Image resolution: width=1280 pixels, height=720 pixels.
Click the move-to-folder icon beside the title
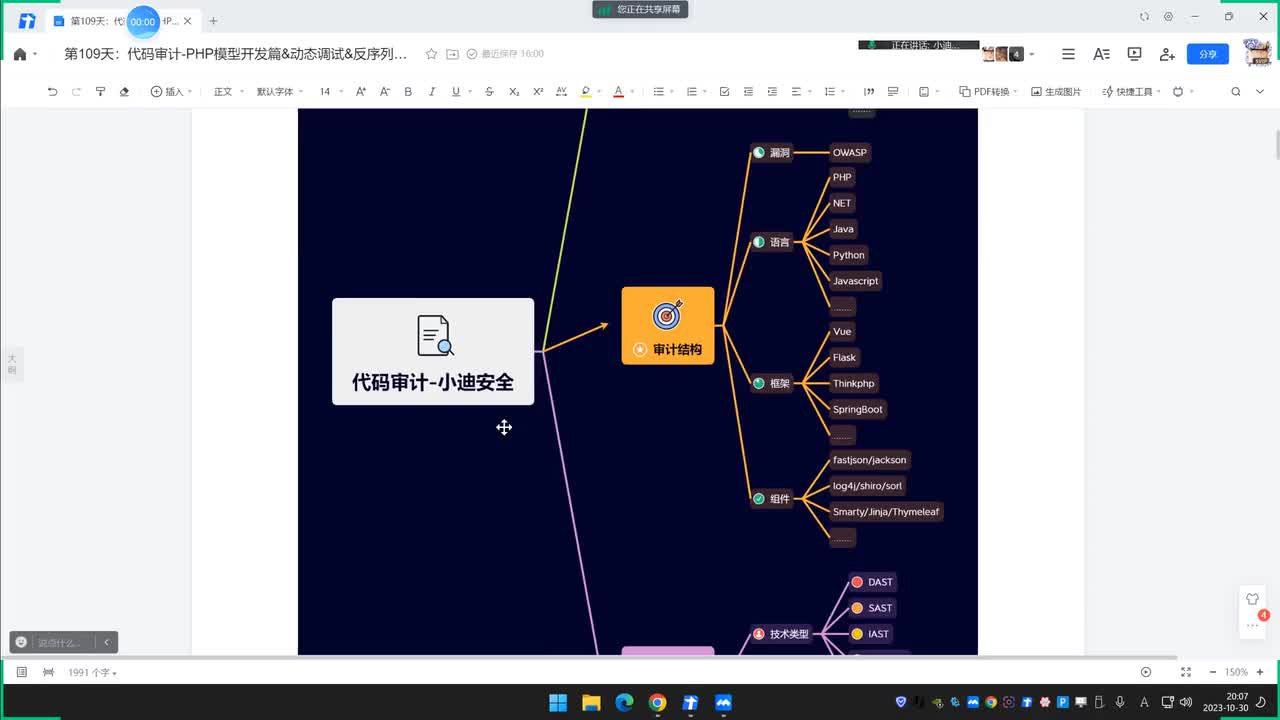[x=452, y=54]
